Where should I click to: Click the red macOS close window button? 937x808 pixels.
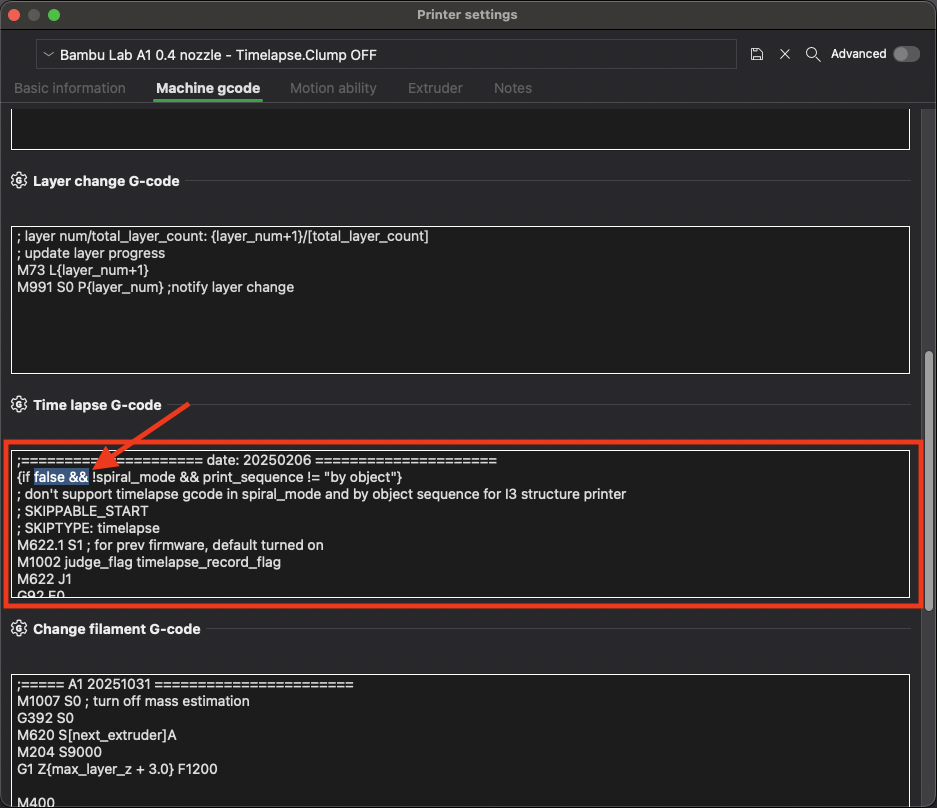[14, 15]
